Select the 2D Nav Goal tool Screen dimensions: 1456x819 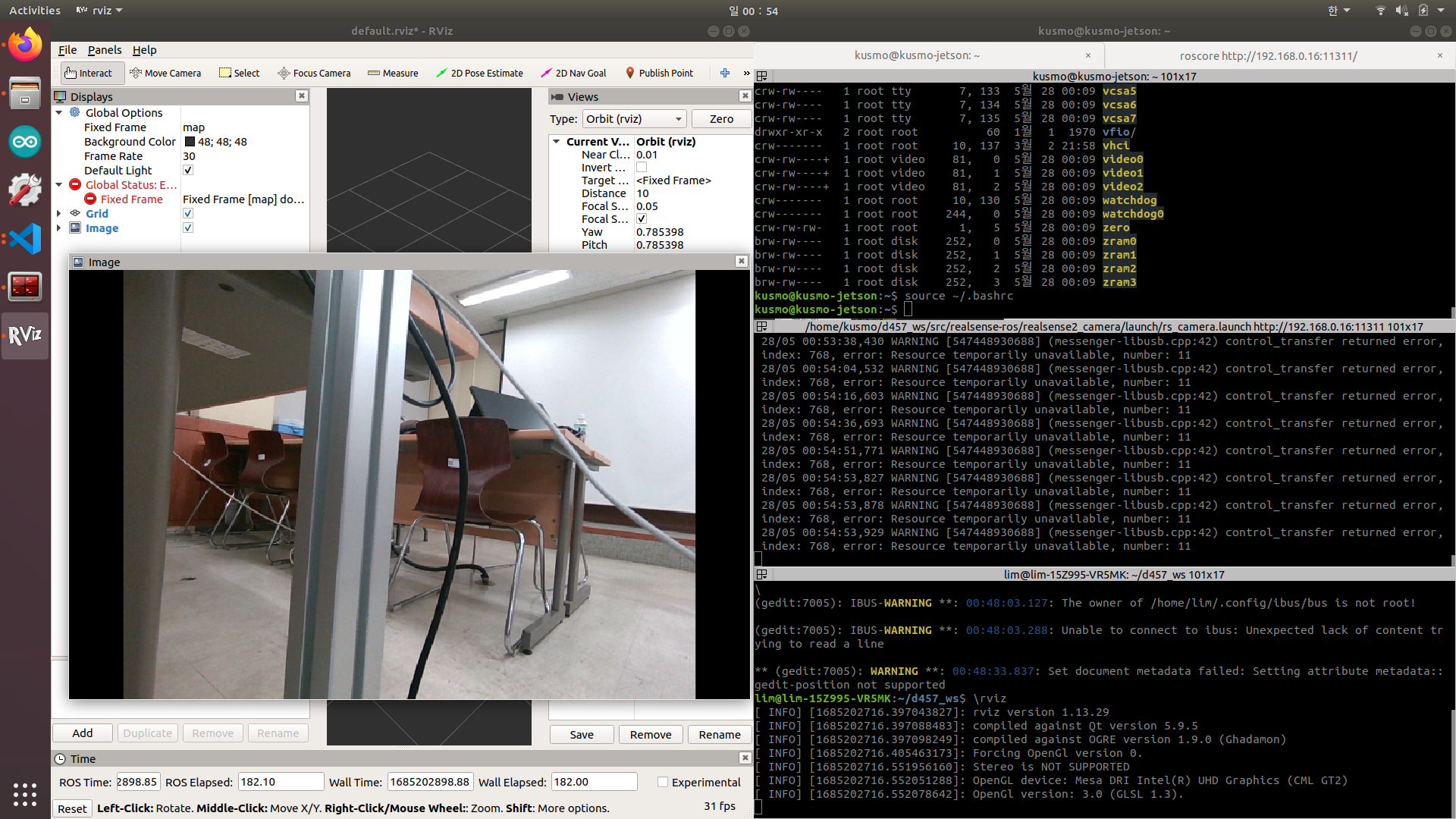click(x=573, y=73)
